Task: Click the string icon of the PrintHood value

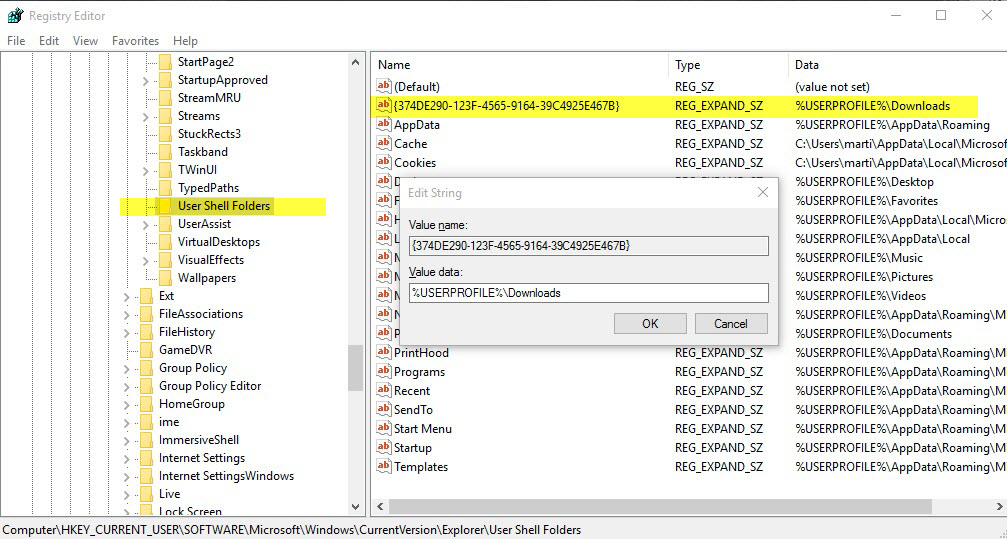Action: point(383,352)
